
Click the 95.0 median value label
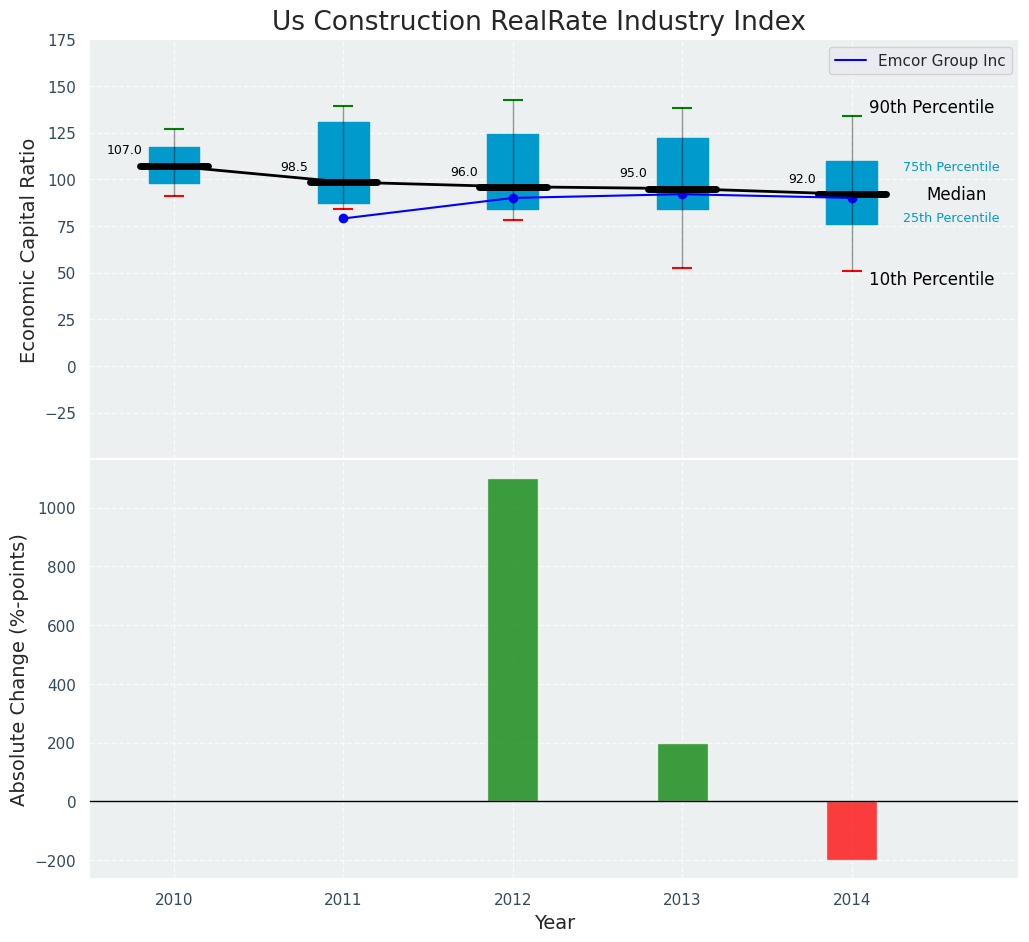[633, 173]
